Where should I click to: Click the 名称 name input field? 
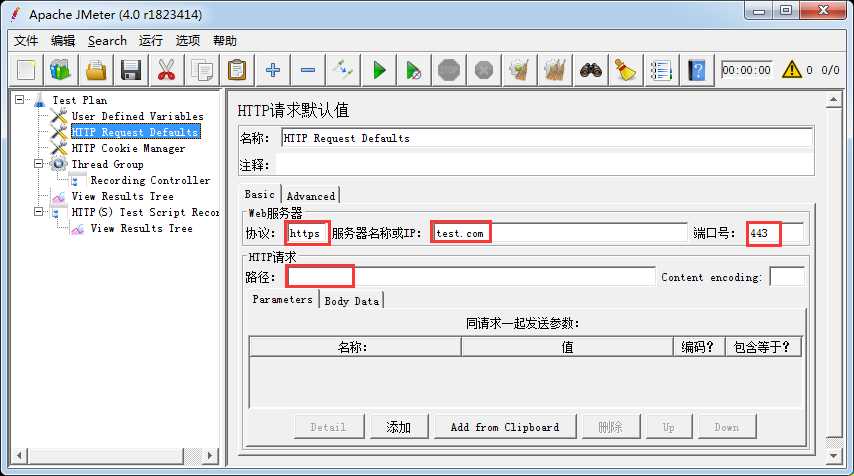pos(547,138)
